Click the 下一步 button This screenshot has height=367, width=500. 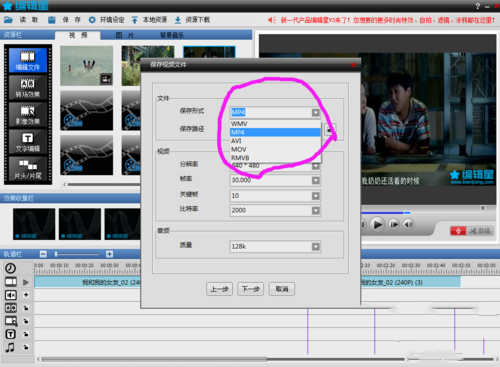(x=251, y=289)
